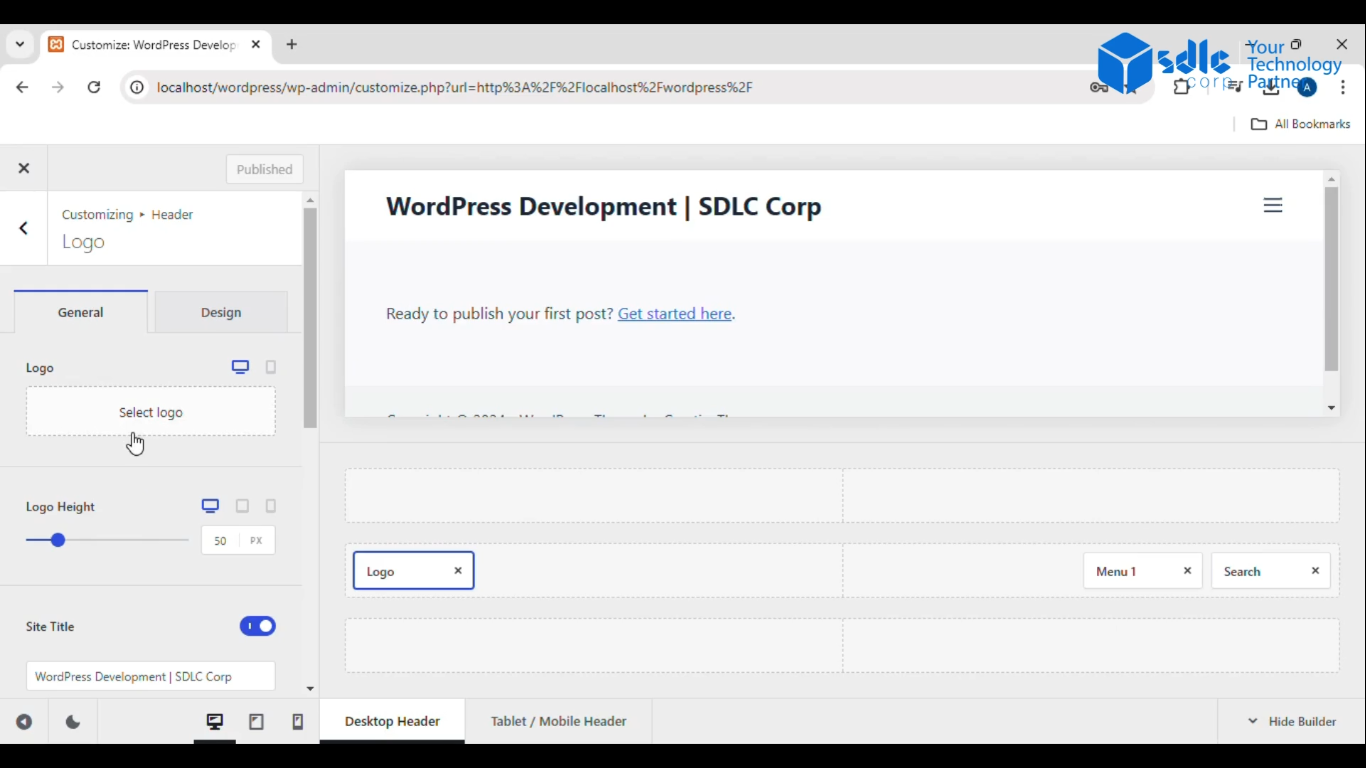This screenshot has width=1366, height=768.
Task: Select desktop device icon for Logo
Action: click(240, 367)
